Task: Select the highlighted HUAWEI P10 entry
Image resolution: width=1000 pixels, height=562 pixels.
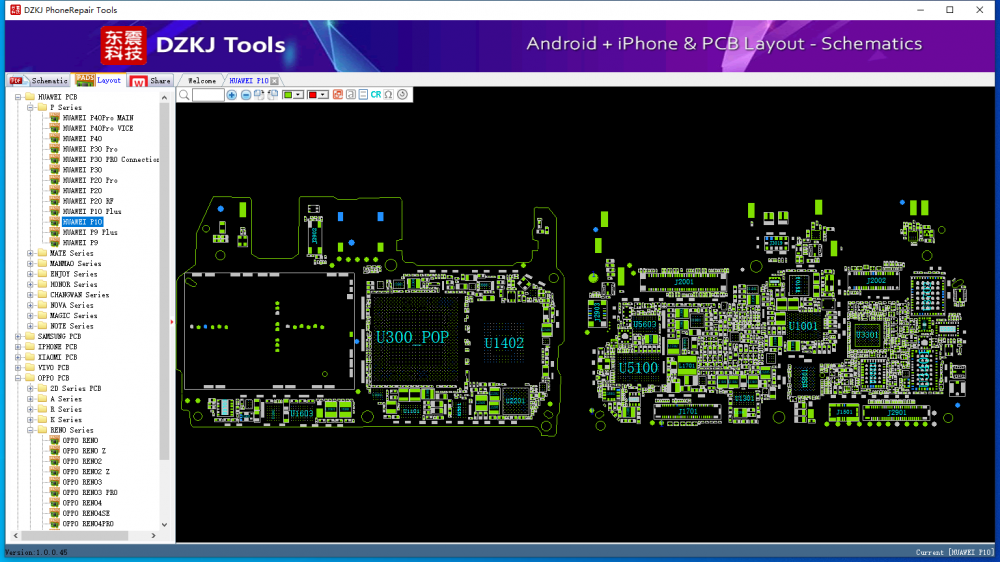Action: tap(82, 222)
